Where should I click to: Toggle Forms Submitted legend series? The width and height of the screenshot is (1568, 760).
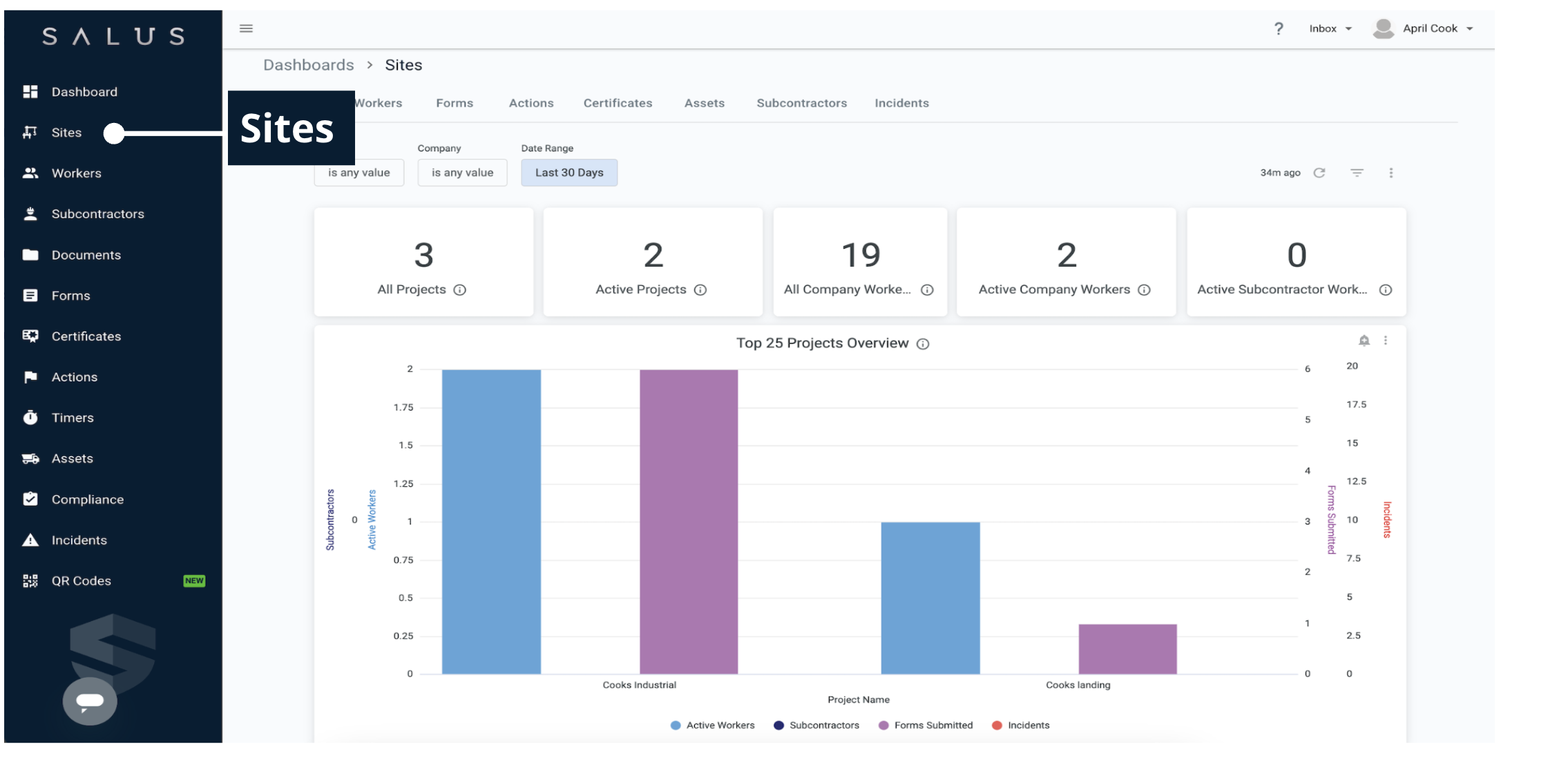[926, 725]
